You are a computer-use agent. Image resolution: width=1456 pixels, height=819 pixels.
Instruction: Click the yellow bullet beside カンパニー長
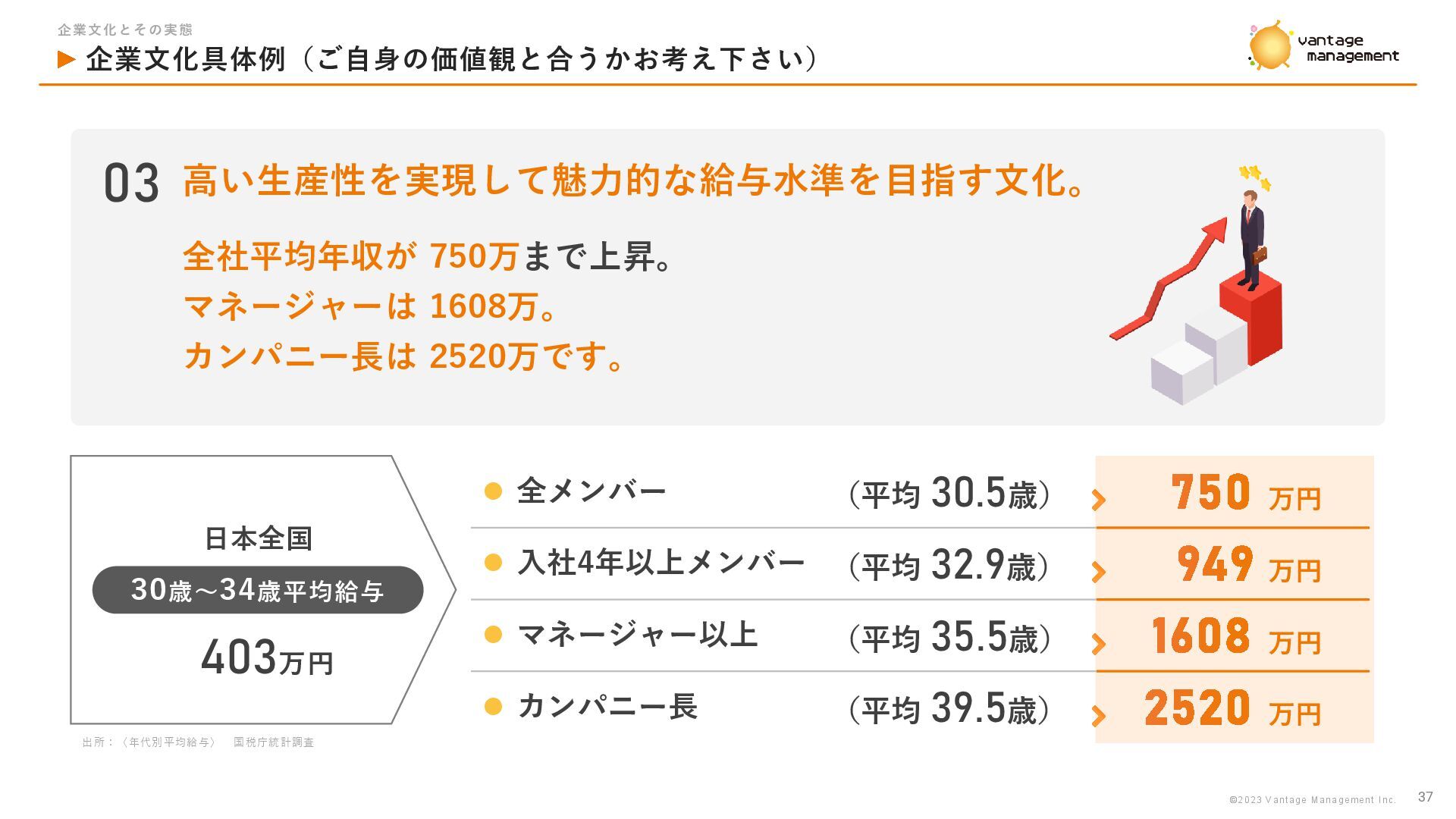click(x=493, y=707)
